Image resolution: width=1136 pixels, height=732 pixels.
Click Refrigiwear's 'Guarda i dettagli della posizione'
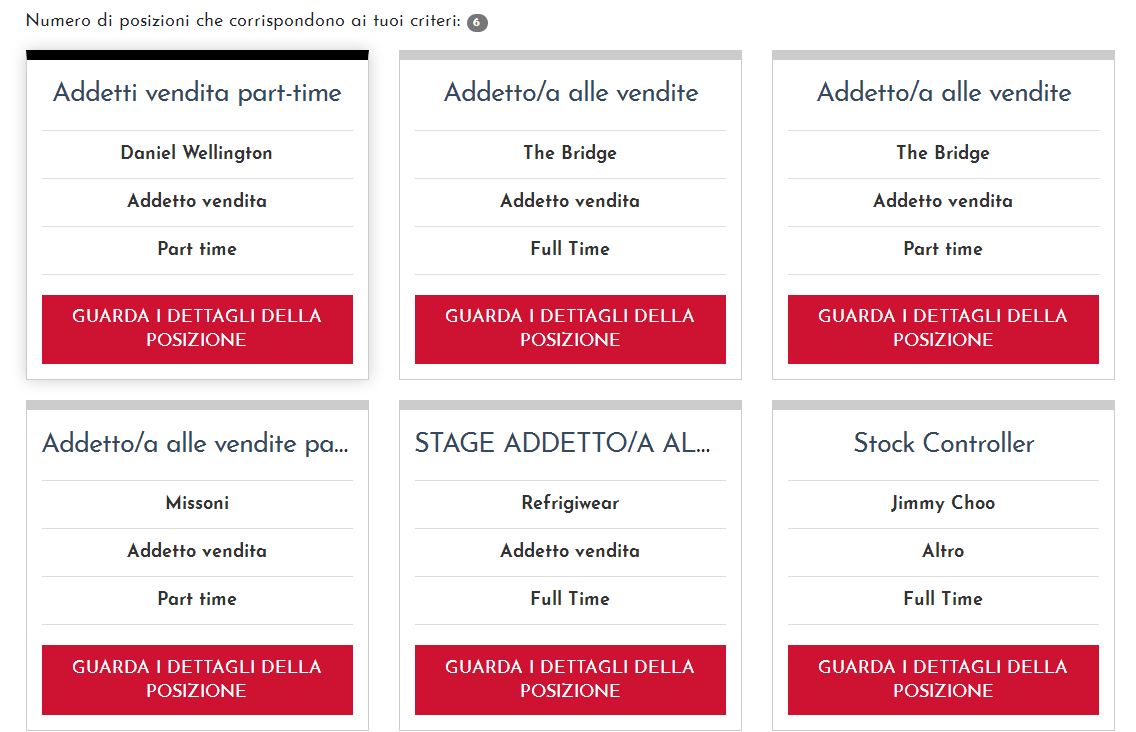tap(570, 679)
